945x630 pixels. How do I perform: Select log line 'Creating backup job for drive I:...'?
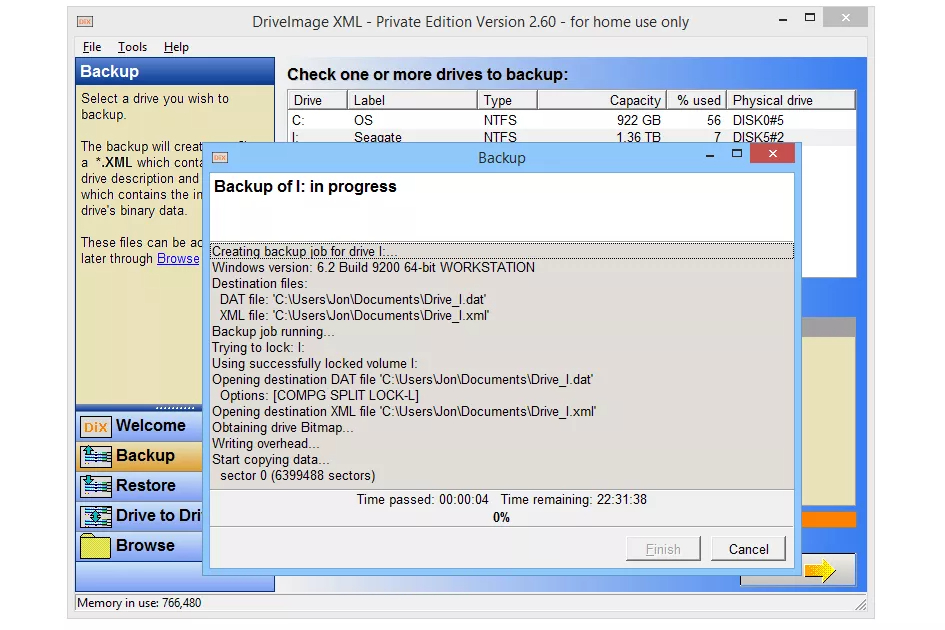[501, 251]
